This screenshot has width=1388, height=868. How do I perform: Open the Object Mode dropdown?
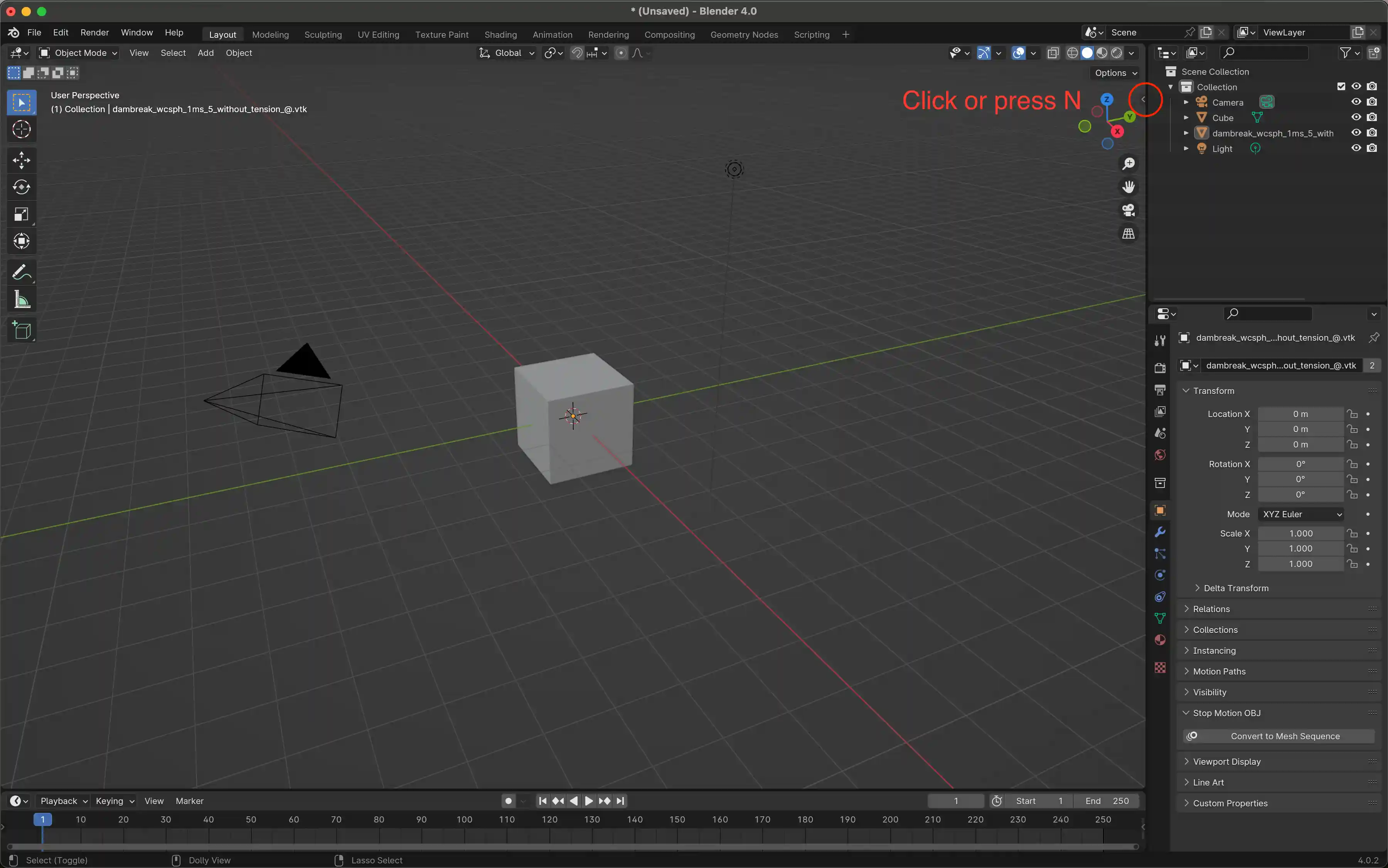point(78,53)
